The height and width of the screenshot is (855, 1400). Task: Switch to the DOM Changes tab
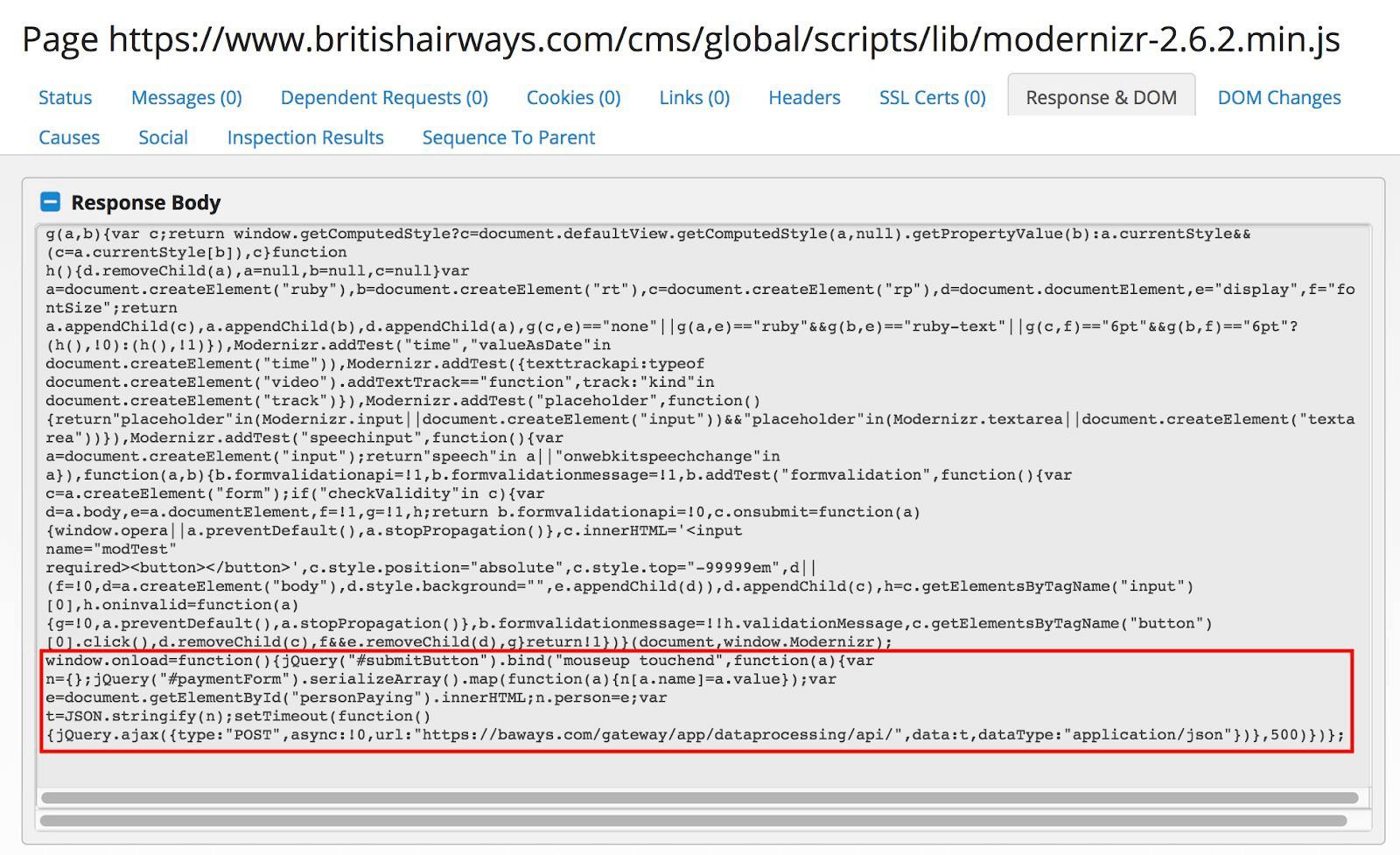(x=1278, y=97)
